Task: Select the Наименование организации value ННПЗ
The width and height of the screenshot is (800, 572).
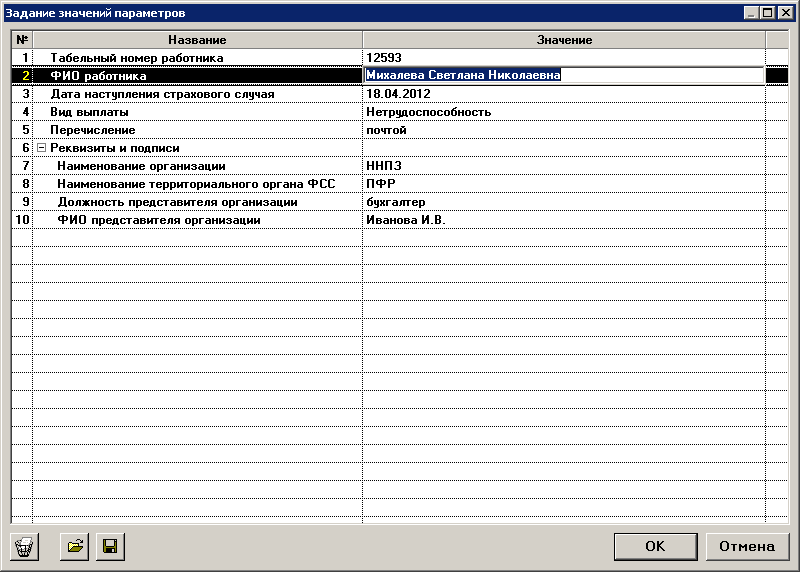Action: pyautogui.click(x=563, y=166)
